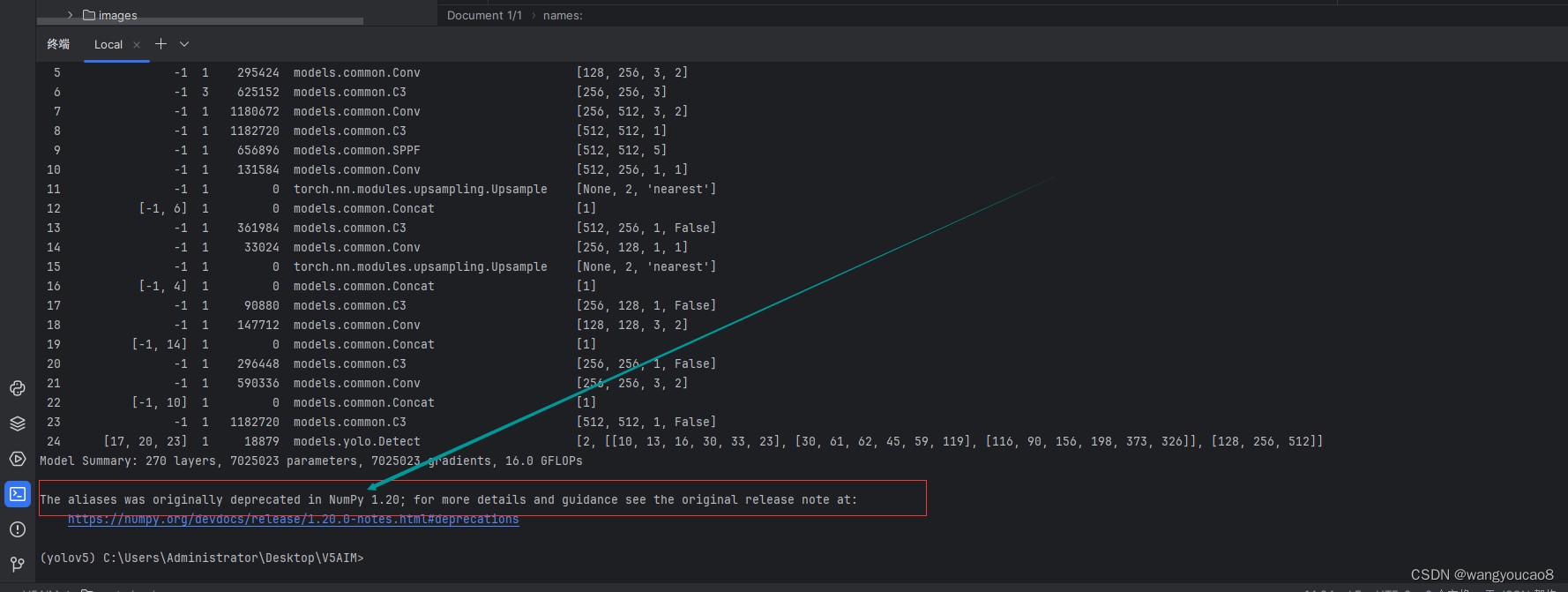
Task: Click parameter count 147712
Action: click(258, 325)
